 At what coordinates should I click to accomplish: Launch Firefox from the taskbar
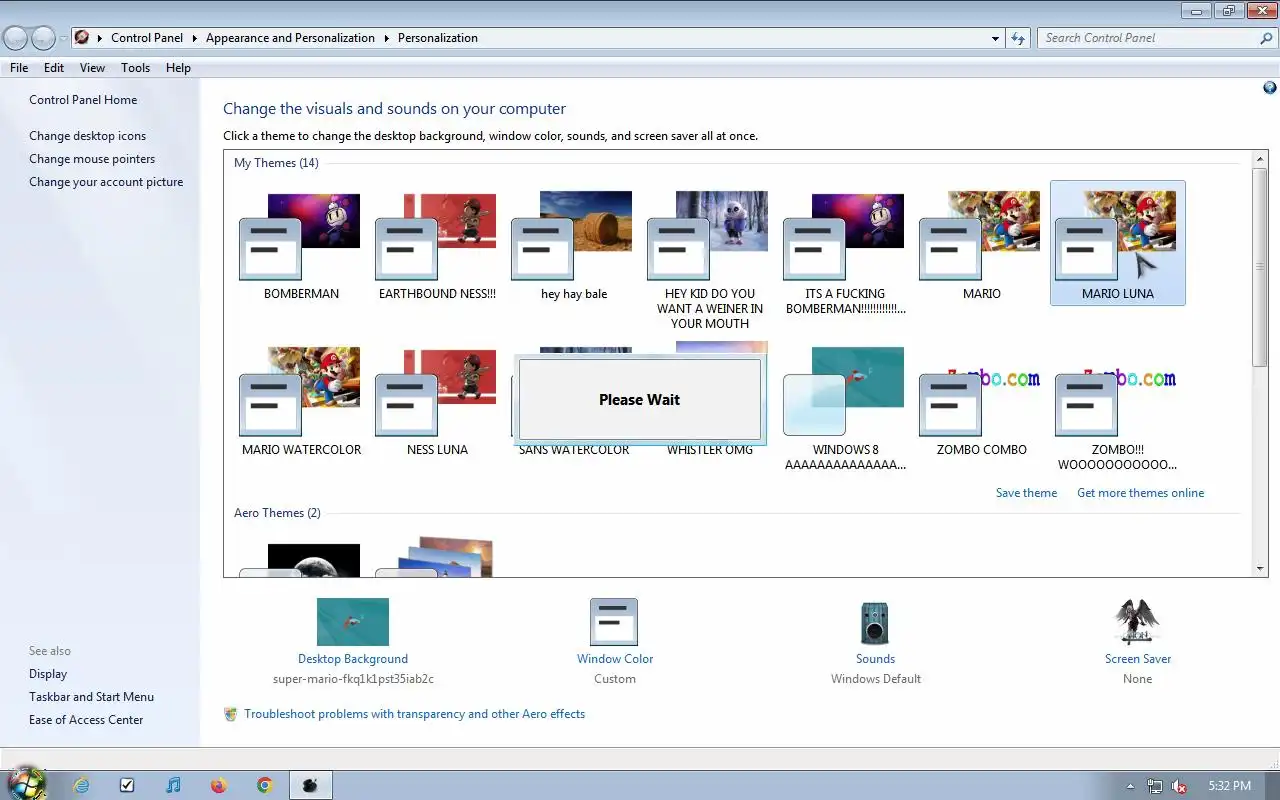(x=219, y=785)
